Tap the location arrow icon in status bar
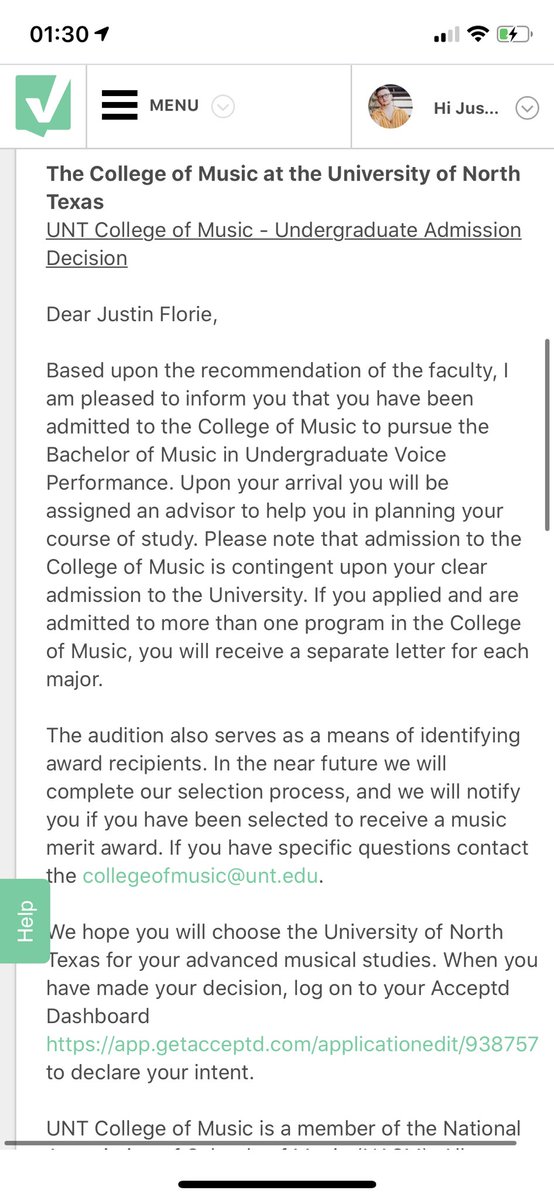The width and height of the screenshot is (554, 1200). 102,34
